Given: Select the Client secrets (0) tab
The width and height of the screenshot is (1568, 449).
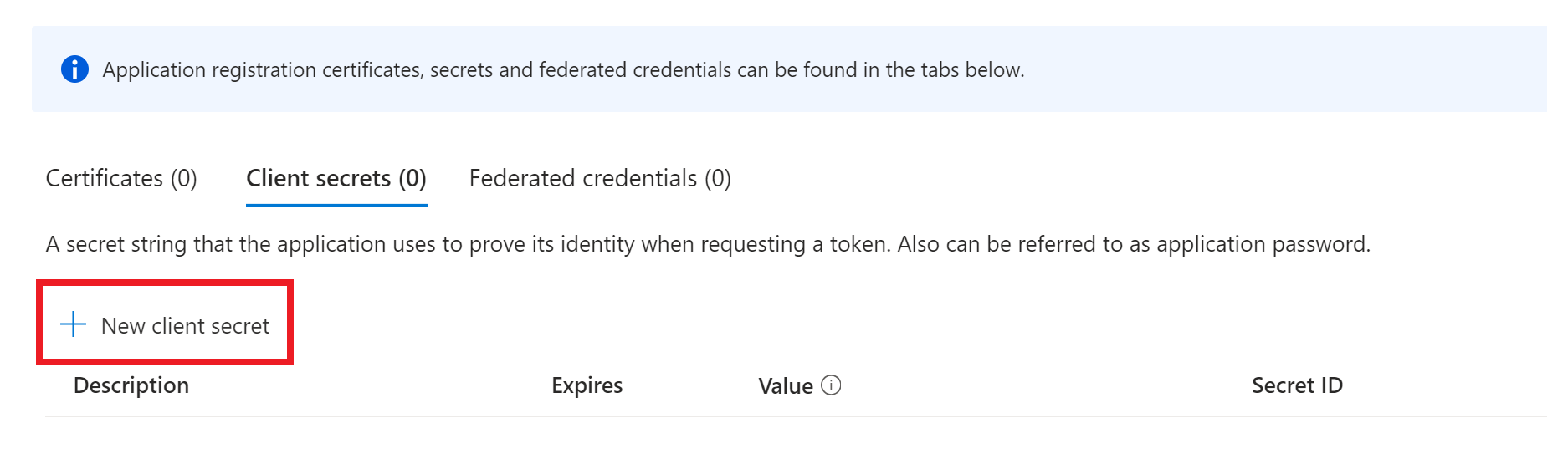Looking at the screenshot, I should (336, 178).
